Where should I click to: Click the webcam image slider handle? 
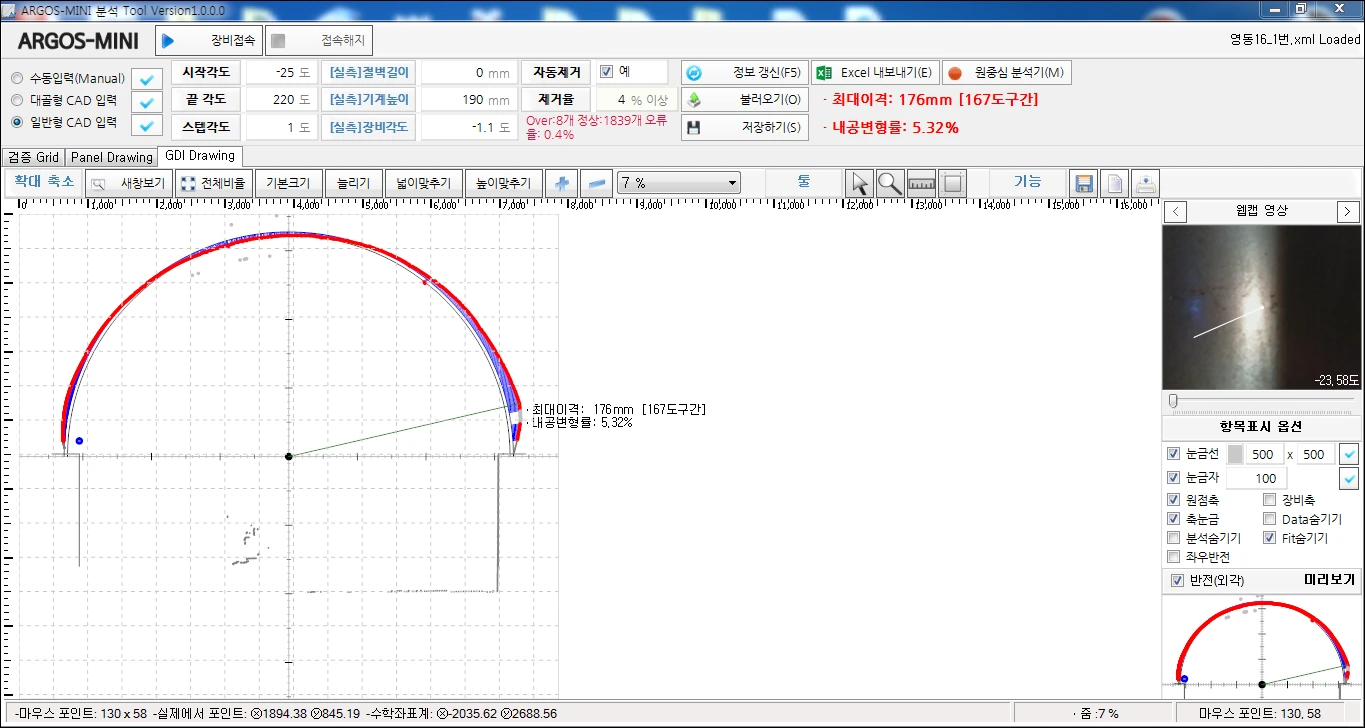(x=1173, y=401)
